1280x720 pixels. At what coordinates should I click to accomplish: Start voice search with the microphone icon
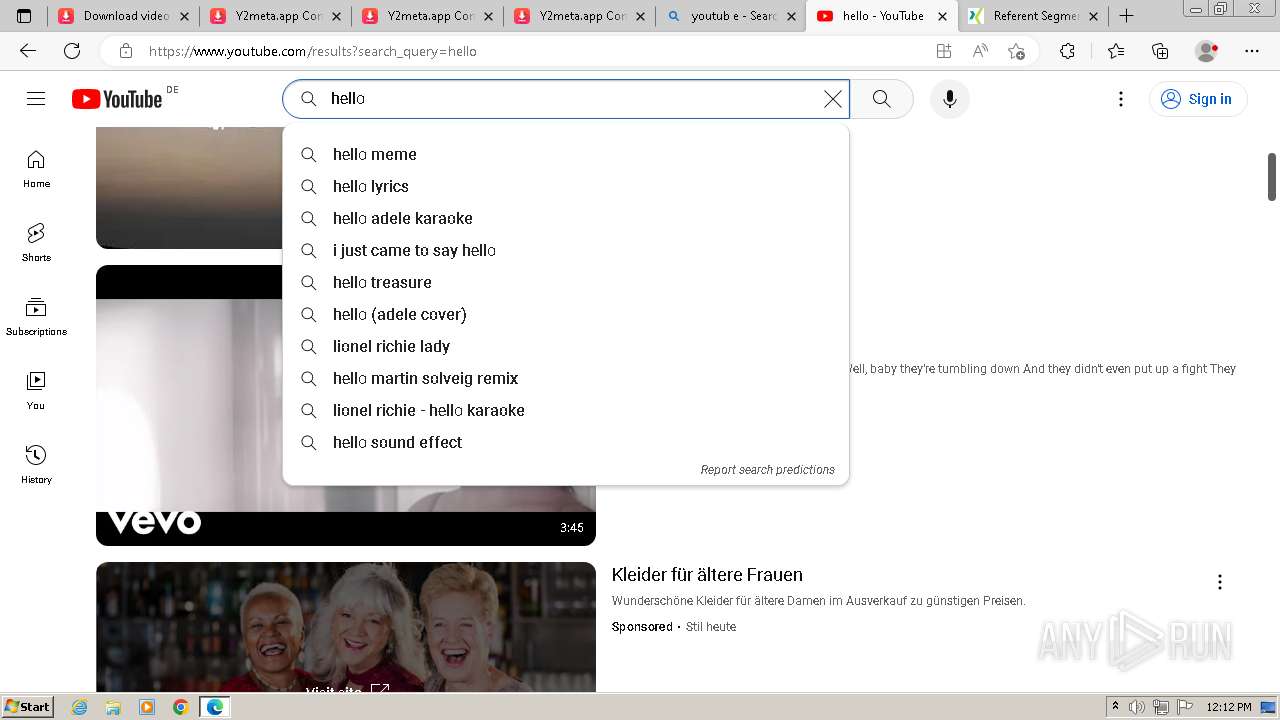[949, 98]
